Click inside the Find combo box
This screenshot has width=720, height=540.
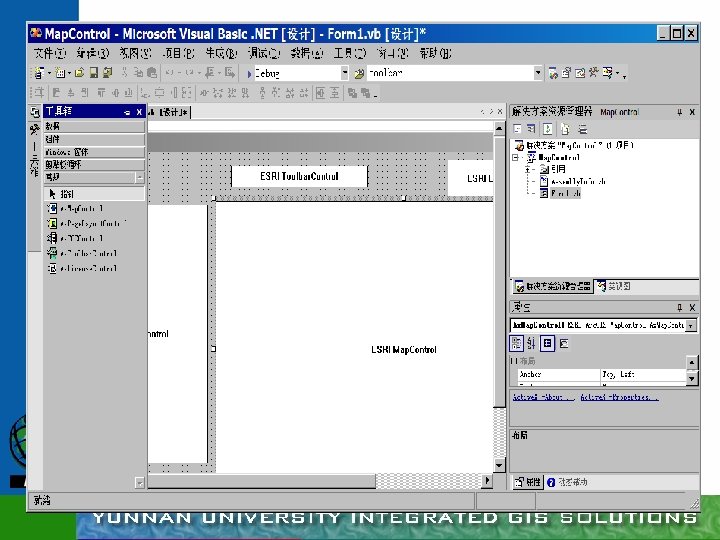coord(450,73)
